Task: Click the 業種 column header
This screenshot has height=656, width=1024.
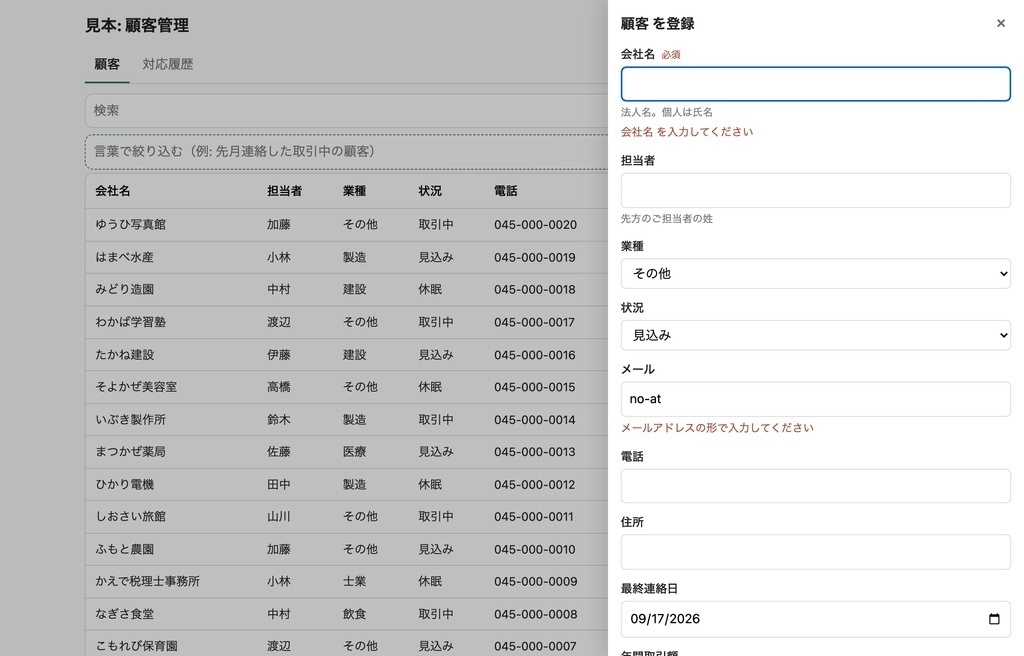Action: point(354,191)
